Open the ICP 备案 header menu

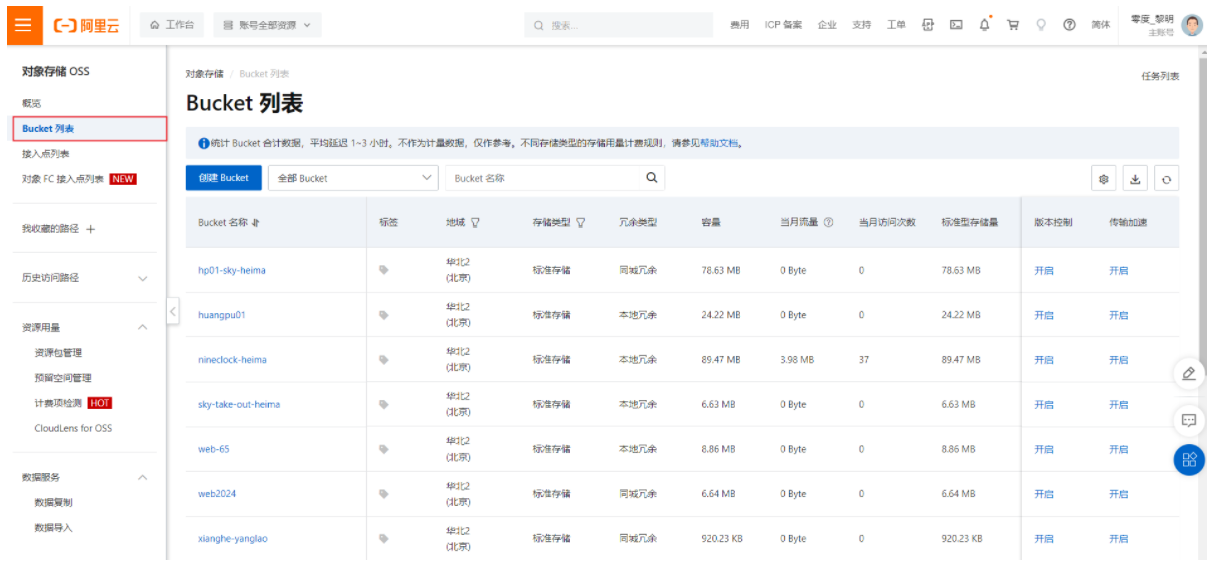(783, 25)
